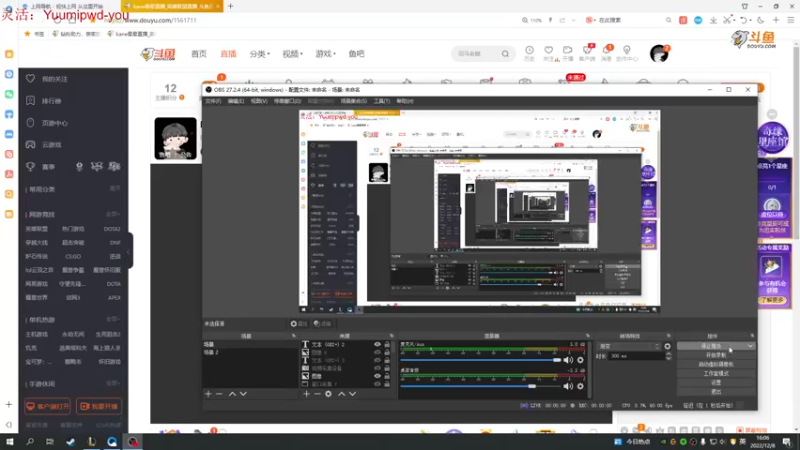Open OBS 工具(T) menu

tap(381, 101)
